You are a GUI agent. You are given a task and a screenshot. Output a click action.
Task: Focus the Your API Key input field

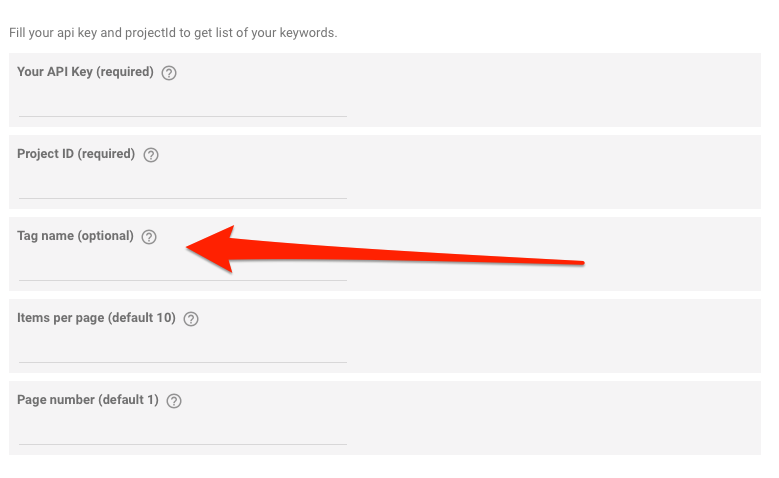[183, 105]
